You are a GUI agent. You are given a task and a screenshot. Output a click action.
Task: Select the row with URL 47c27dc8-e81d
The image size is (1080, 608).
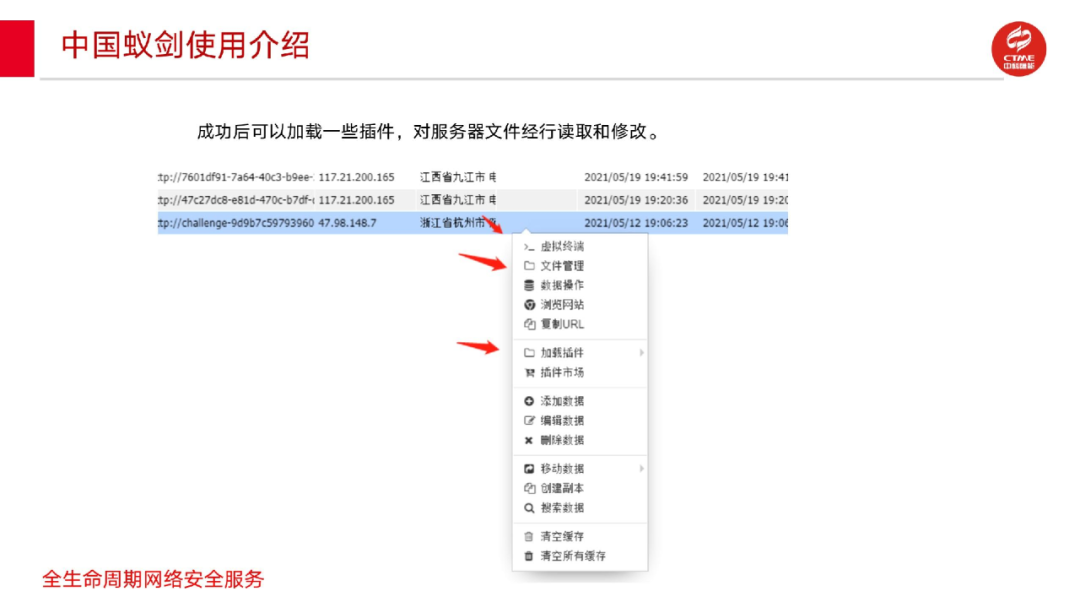coord(472,200)
